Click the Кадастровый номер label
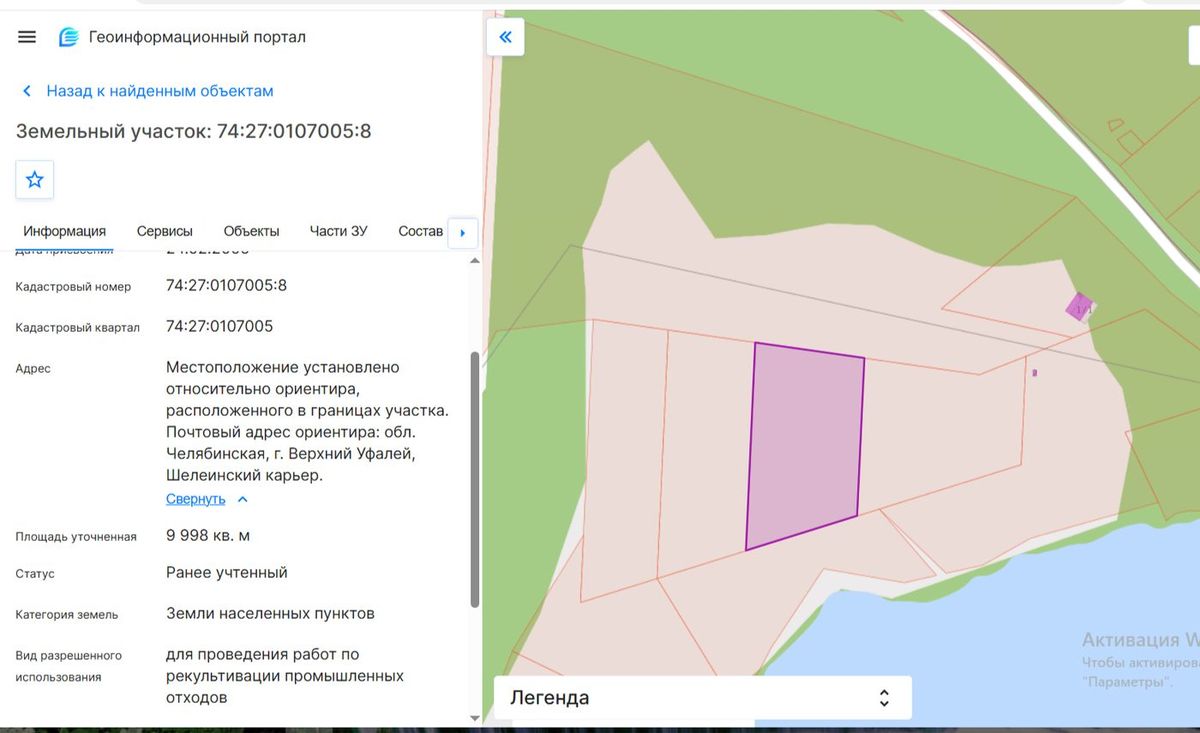Screen dimensions: 1200x733 pyautogui.click(x=73, y=287)
